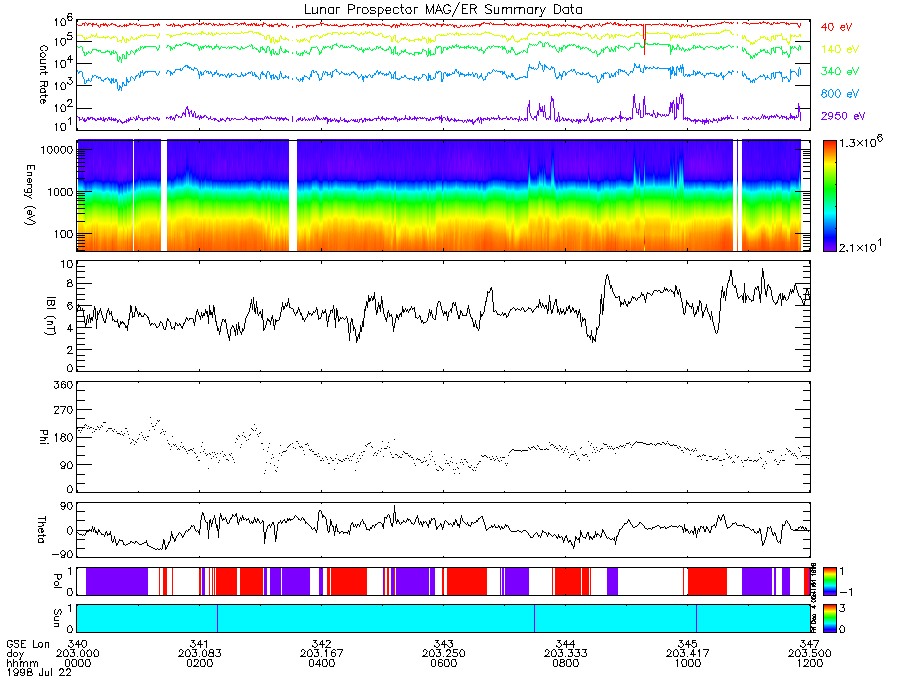Click the day-of-year value '203.500'

click(810, 654)
